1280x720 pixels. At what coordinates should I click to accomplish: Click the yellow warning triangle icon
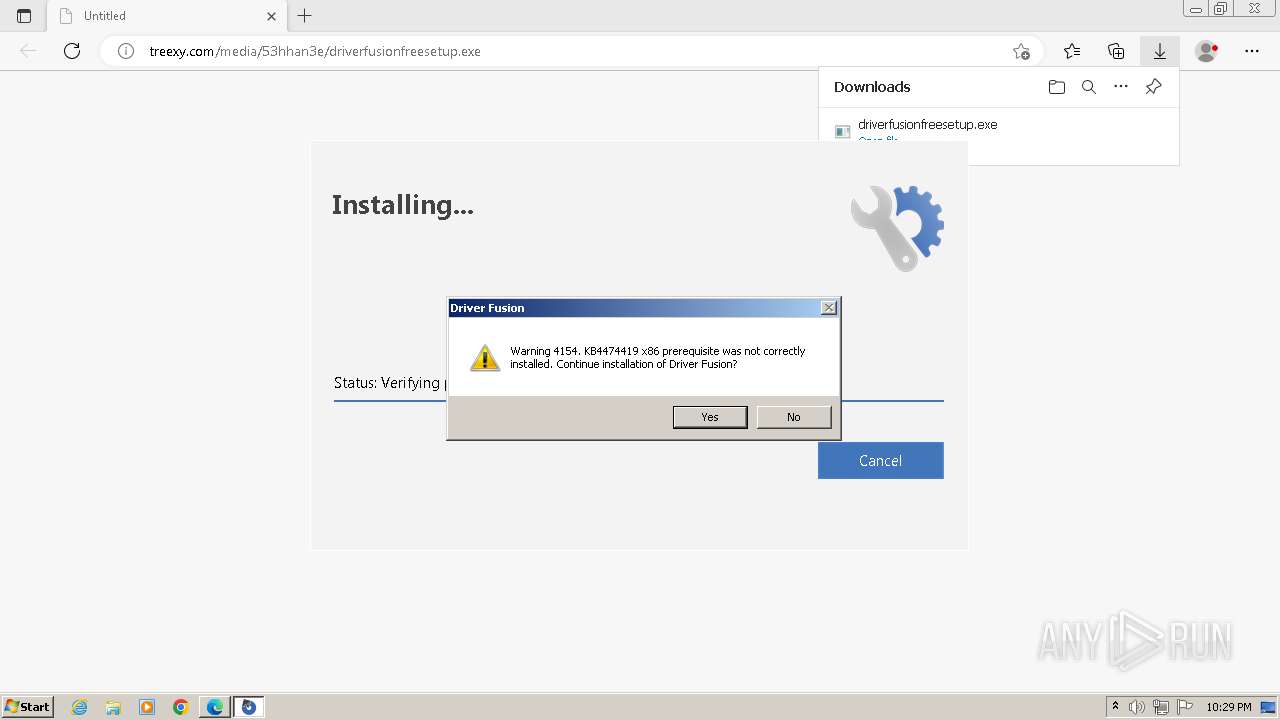pos(485,358)
